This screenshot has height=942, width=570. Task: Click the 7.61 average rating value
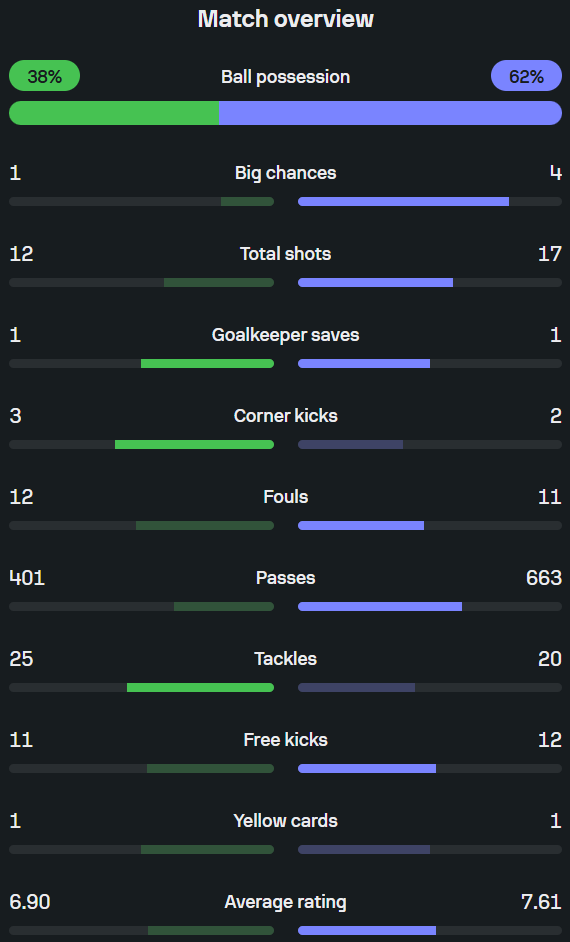point(541,902)
